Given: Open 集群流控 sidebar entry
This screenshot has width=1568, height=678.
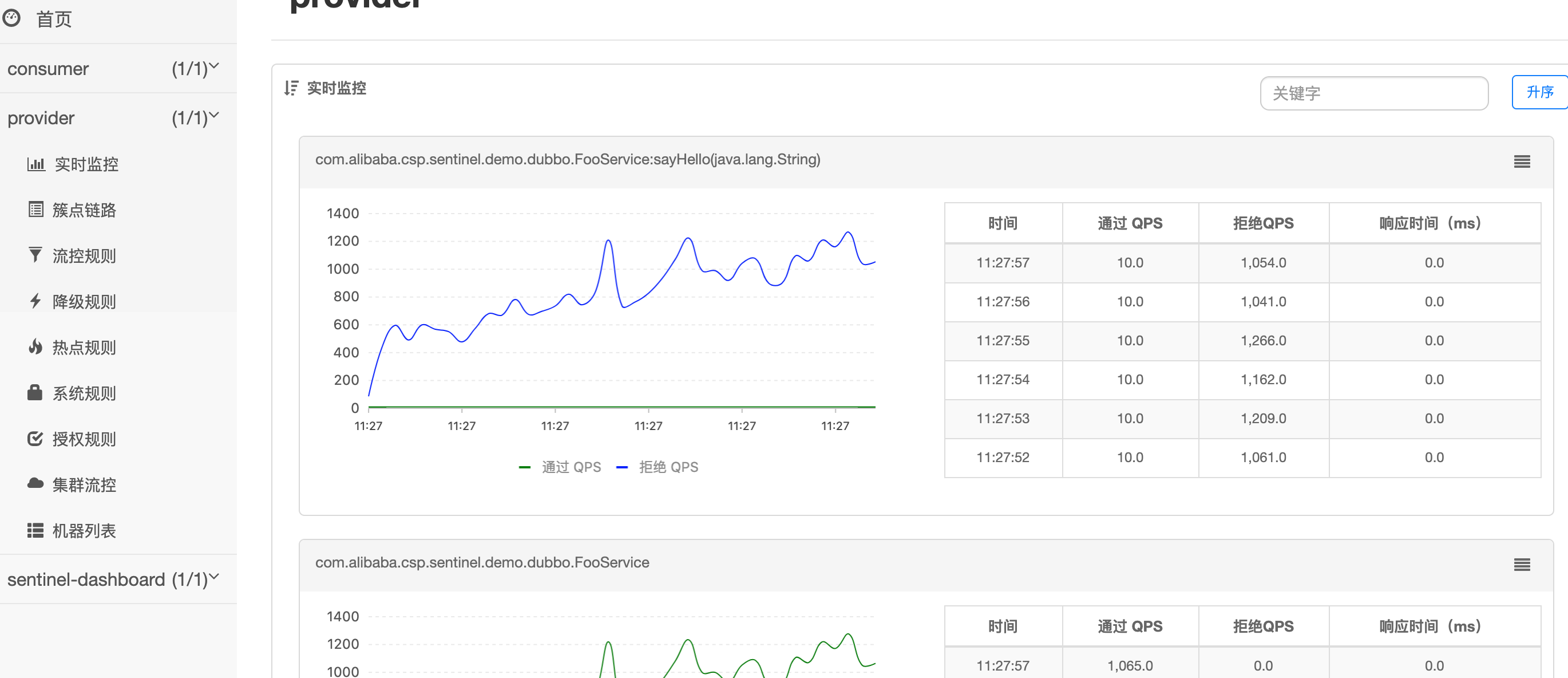Looking at the screenshot, I should coord(84,485).
